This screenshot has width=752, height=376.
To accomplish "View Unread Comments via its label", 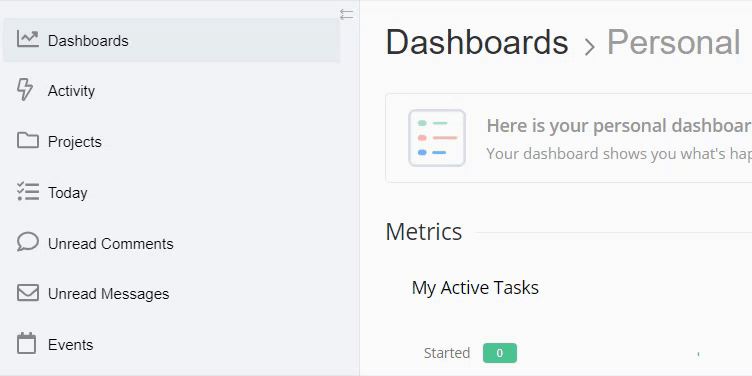I will (111, 244).
